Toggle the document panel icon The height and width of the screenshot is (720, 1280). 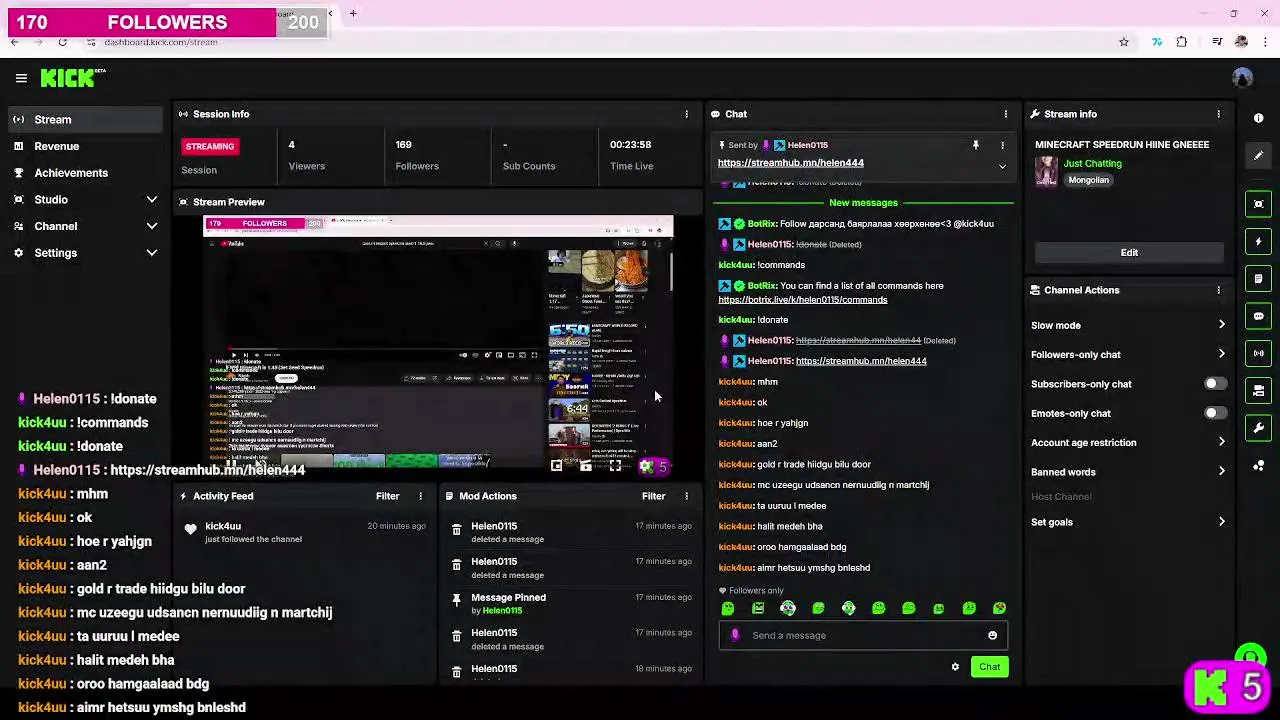1259,279
